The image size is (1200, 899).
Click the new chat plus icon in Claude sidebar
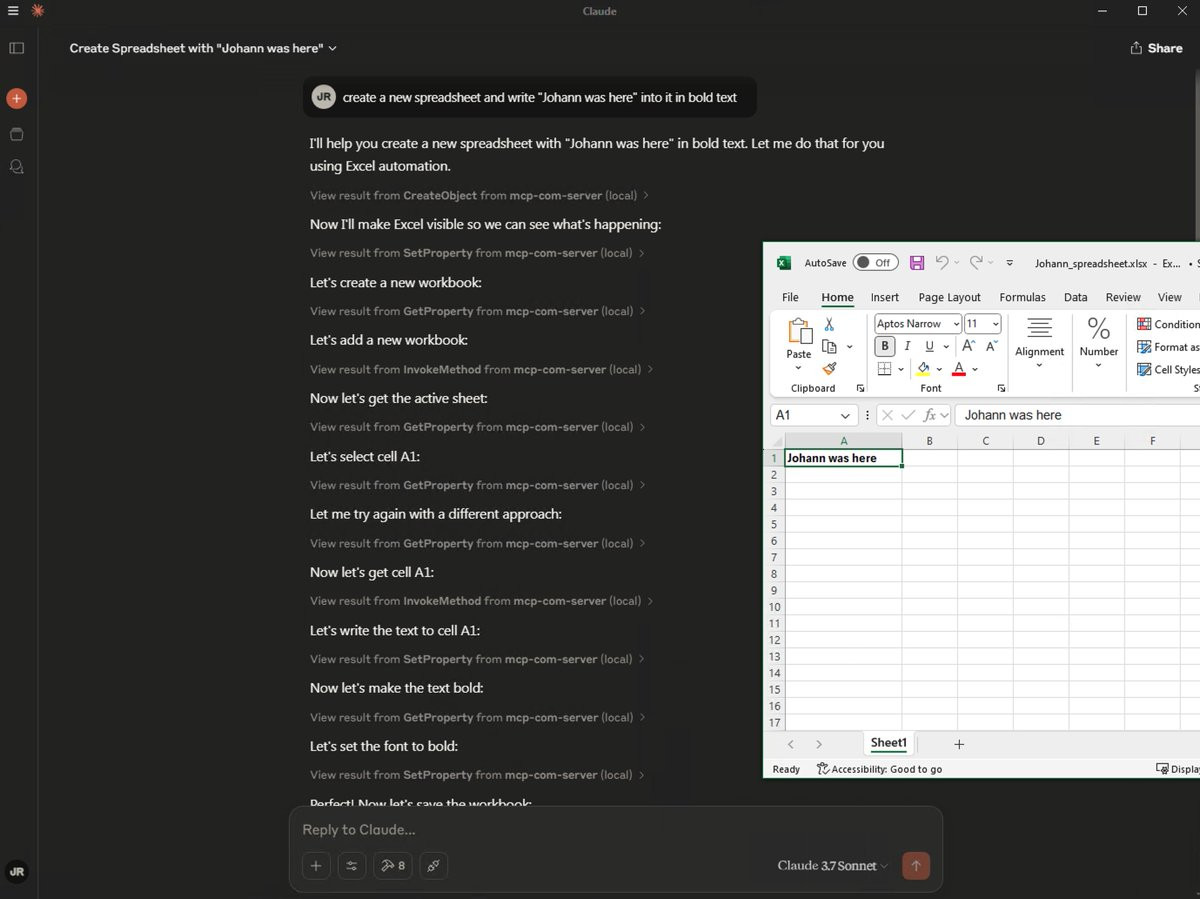[x=16, y=98]
